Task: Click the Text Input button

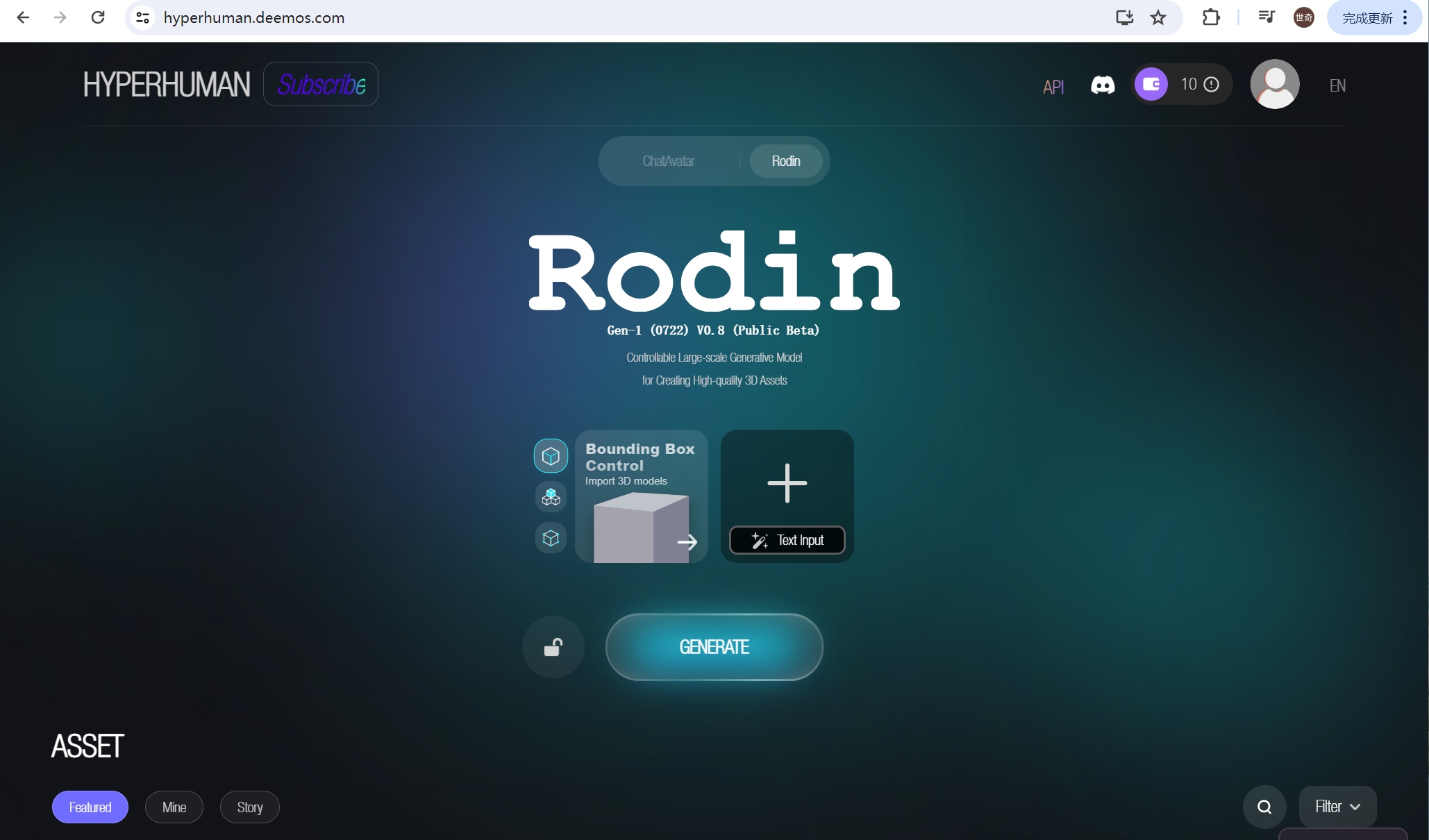Action: tap(787, 540)
